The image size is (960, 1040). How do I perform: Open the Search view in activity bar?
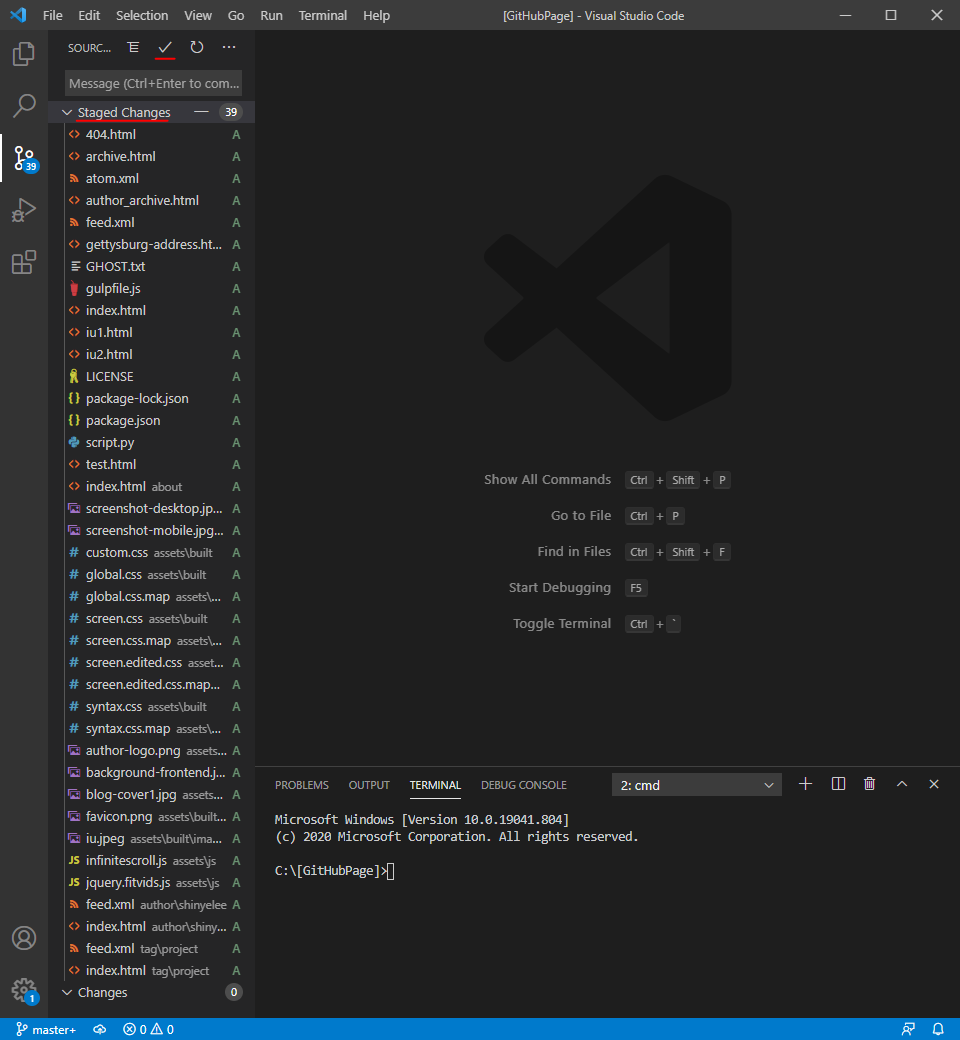[x=24, y=106]
